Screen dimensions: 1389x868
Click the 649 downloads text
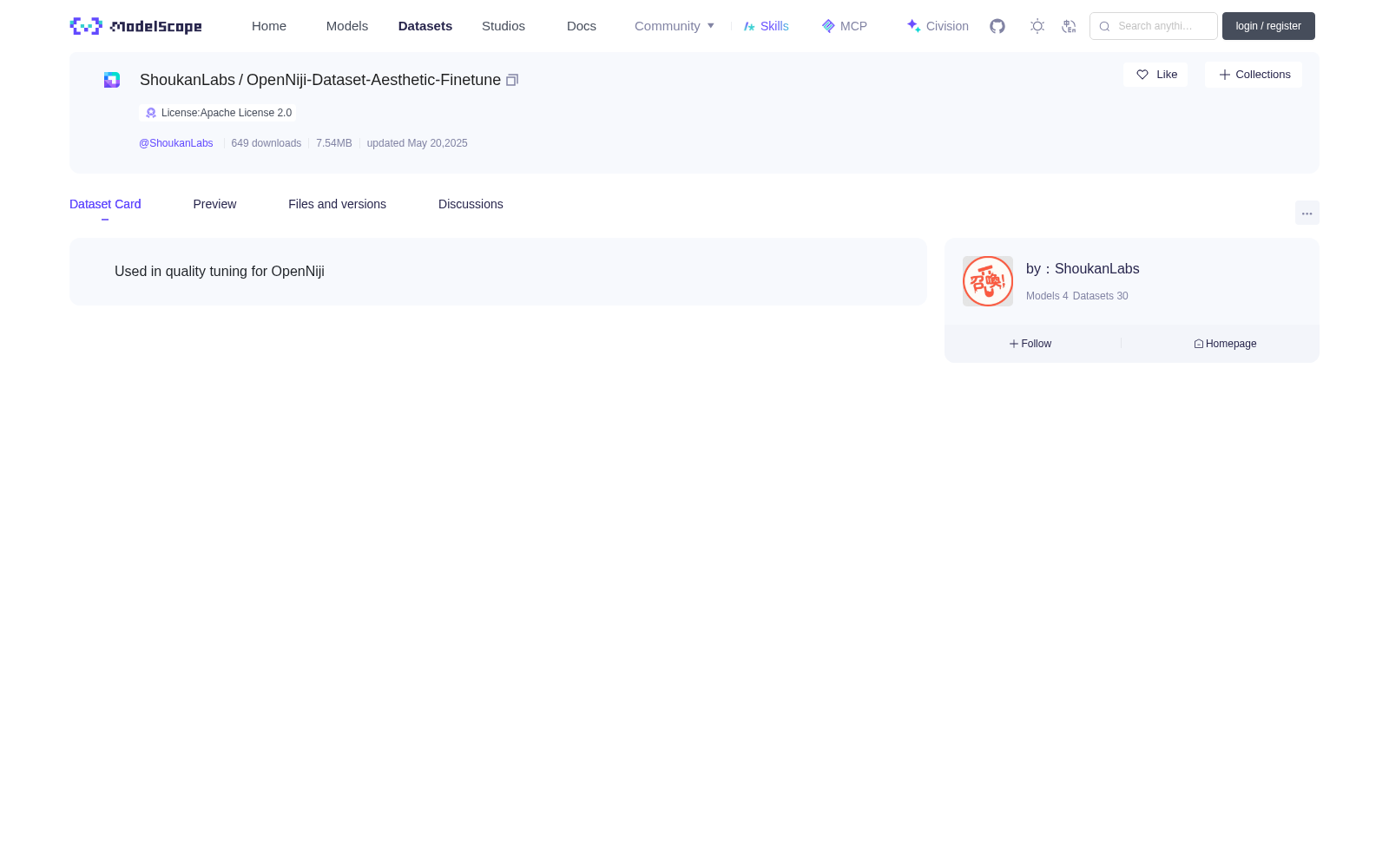(x=267, y=143)
